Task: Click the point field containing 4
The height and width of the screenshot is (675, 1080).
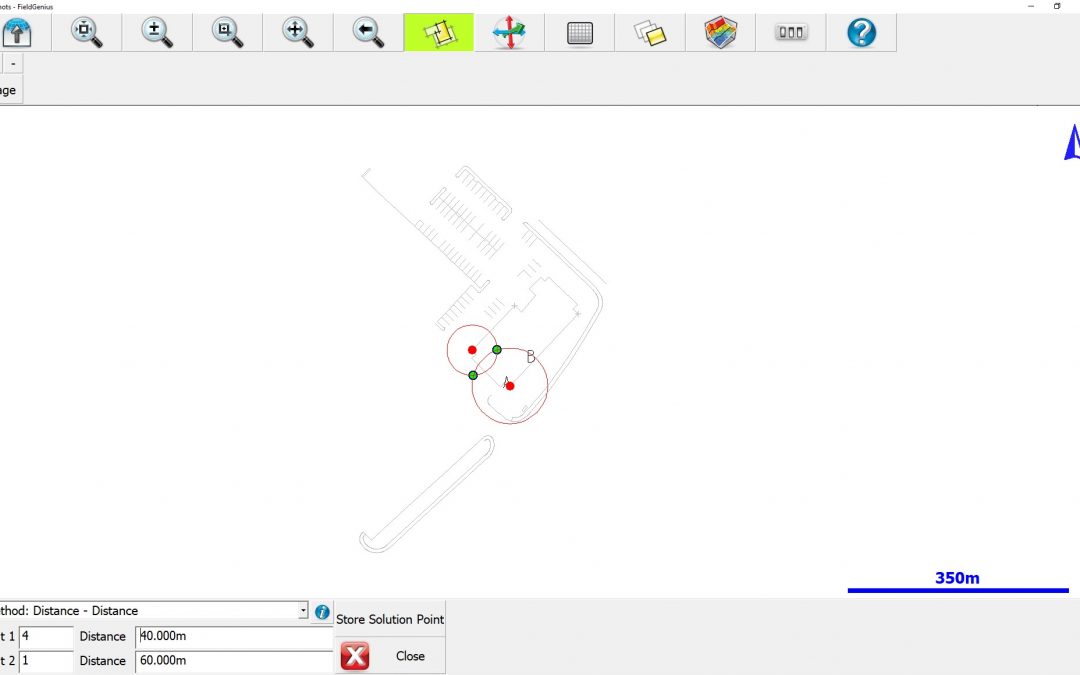Action: coord(45,636)
